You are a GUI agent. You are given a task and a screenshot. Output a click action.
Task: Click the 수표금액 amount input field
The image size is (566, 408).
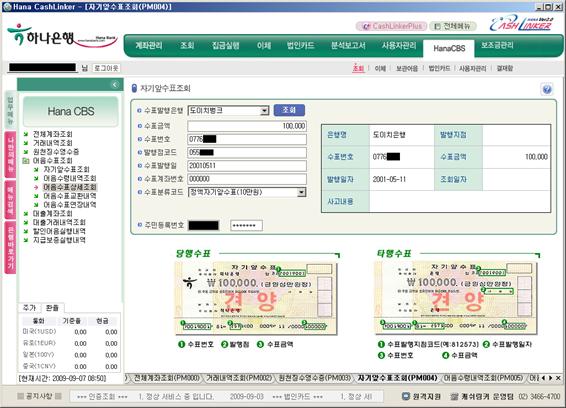coord(247,126)
